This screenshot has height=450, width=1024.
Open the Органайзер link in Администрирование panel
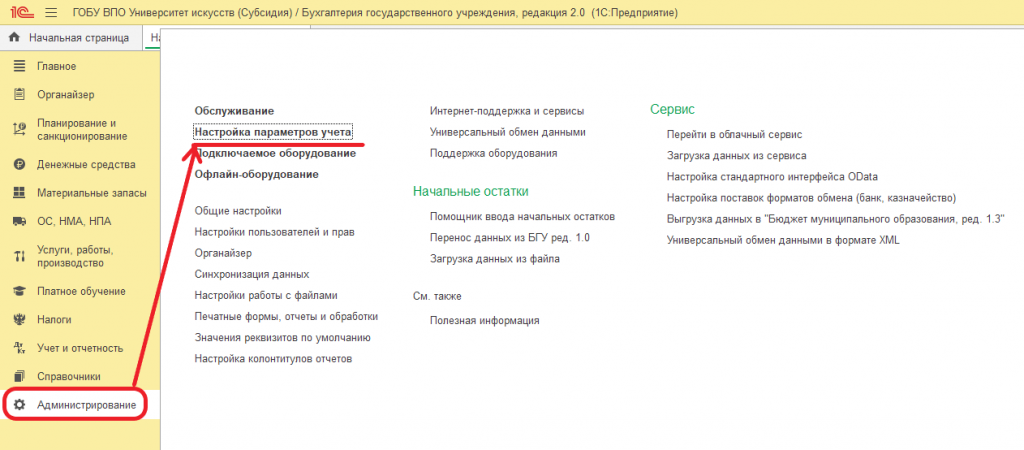pyautogui.click(x=223, y=253)
